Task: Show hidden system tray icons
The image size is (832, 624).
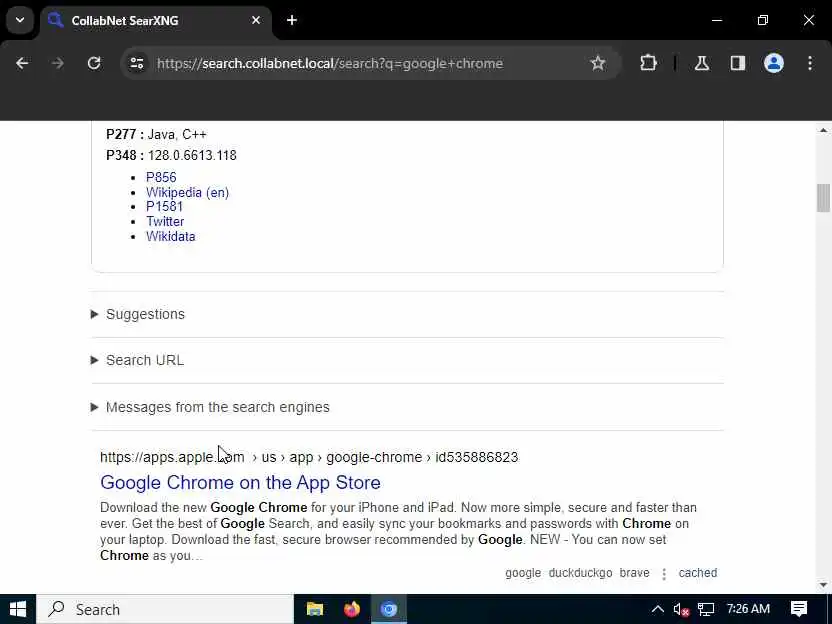Action: pyautogui.click(x=657, y=609)
